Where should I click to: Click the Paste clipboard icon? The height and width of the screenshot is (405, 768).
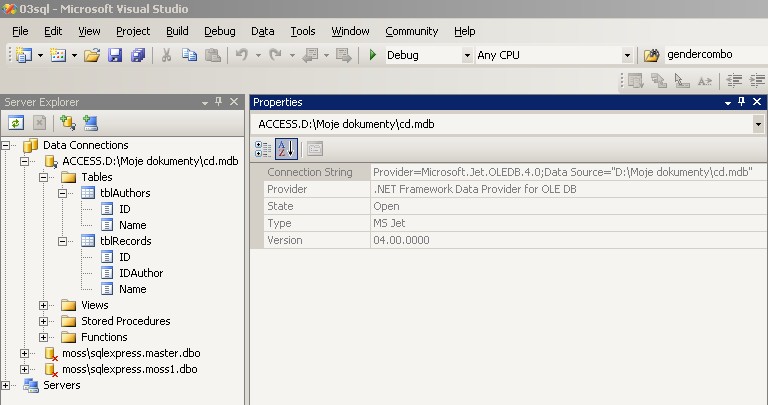213,55
